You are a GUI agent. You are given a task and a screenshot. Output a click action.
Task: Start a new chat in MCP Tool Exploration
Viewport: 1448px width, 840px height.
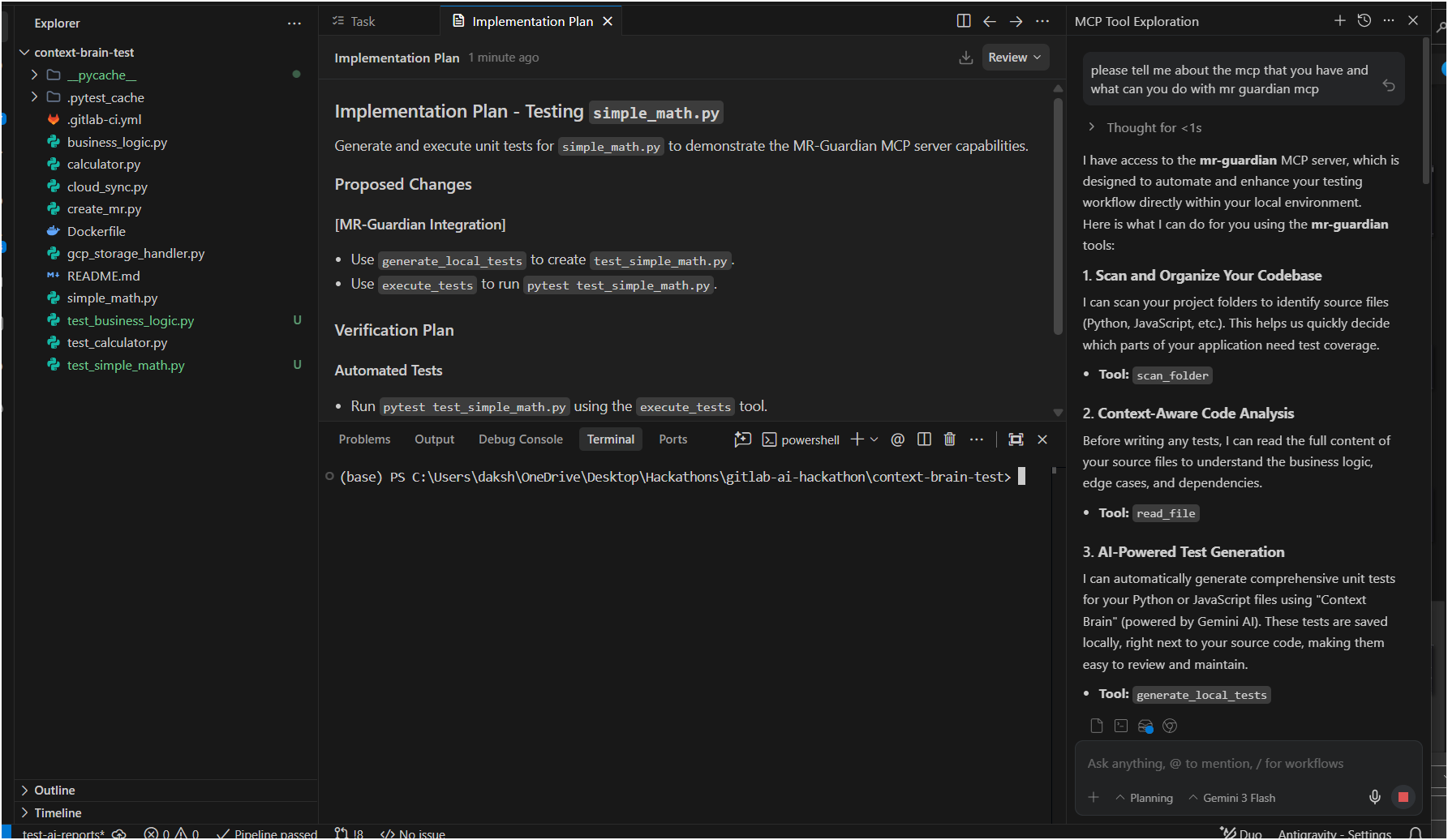click(x=1339, y=21)
